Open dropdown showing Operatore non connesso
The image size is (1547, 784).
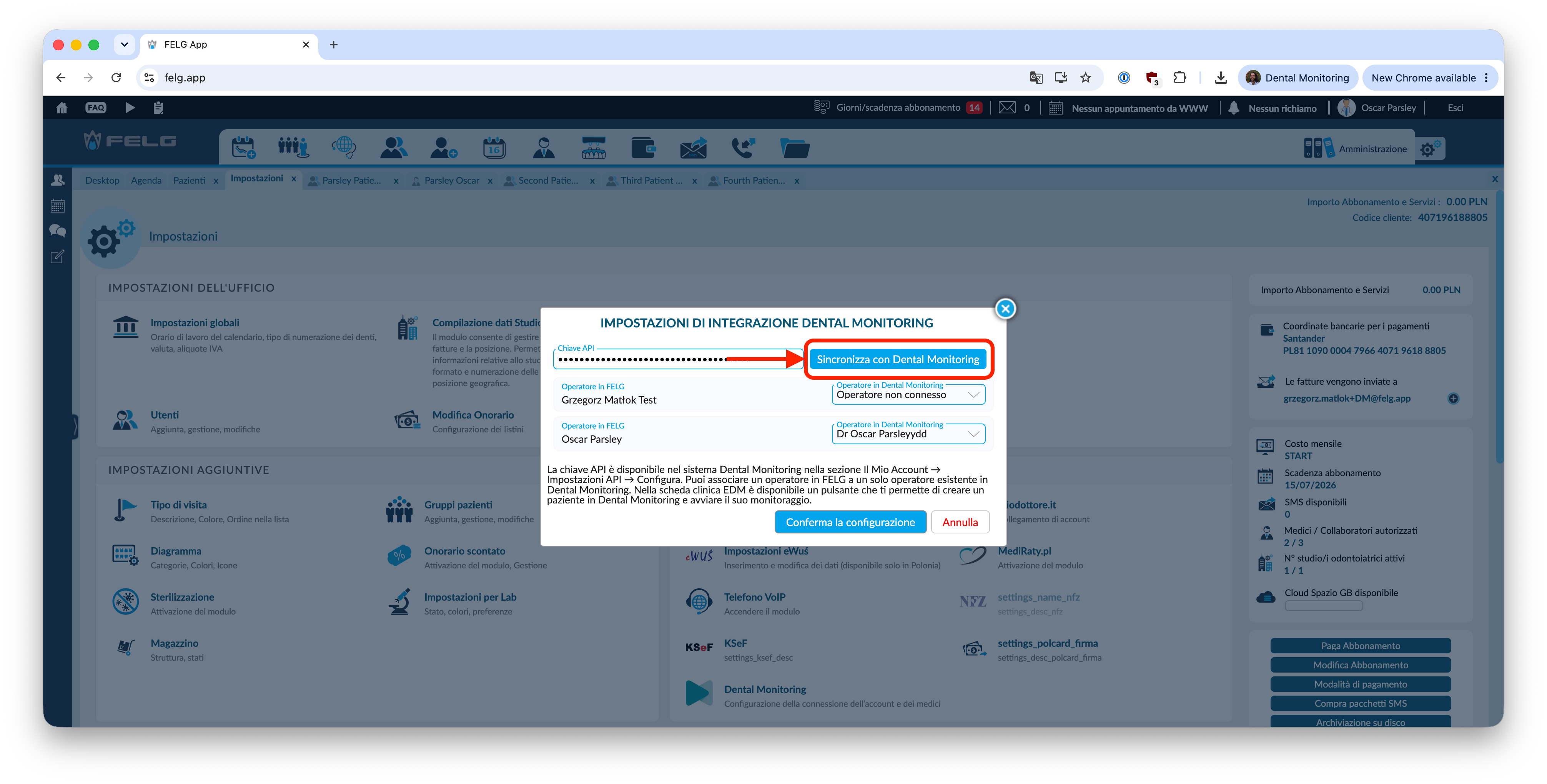[907, 394]
